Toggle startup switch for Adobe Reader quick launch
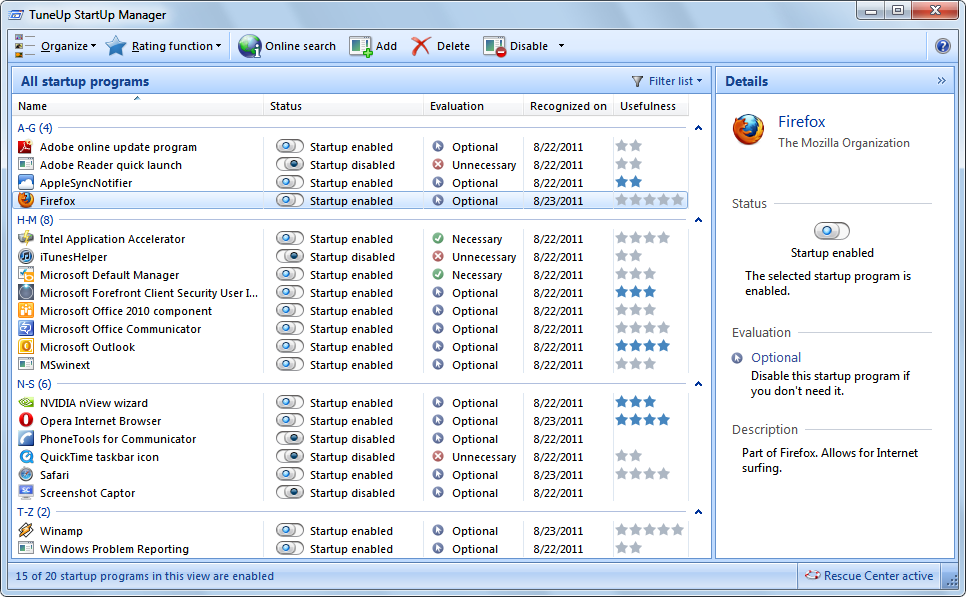Image resolution: width=966 pixels, height=597 pixels. (290, 165)
